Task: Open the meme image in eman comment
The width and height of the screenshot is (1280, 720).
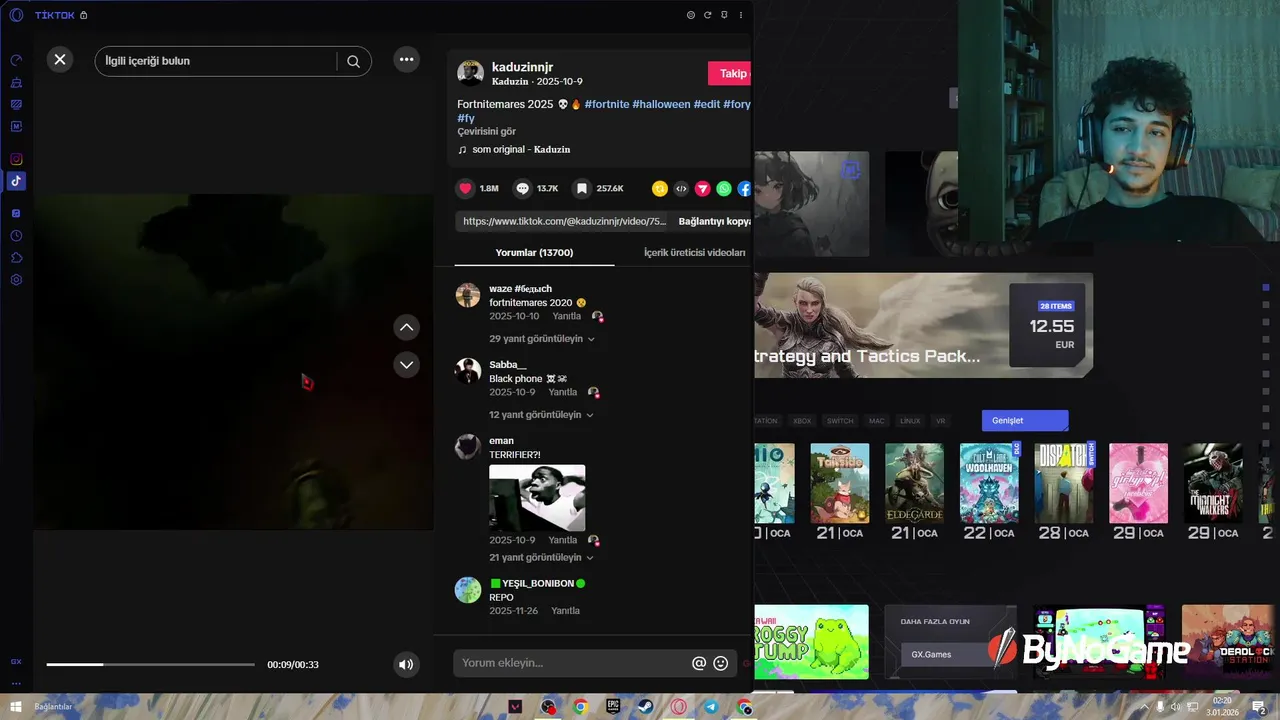Action: [537, 498]
